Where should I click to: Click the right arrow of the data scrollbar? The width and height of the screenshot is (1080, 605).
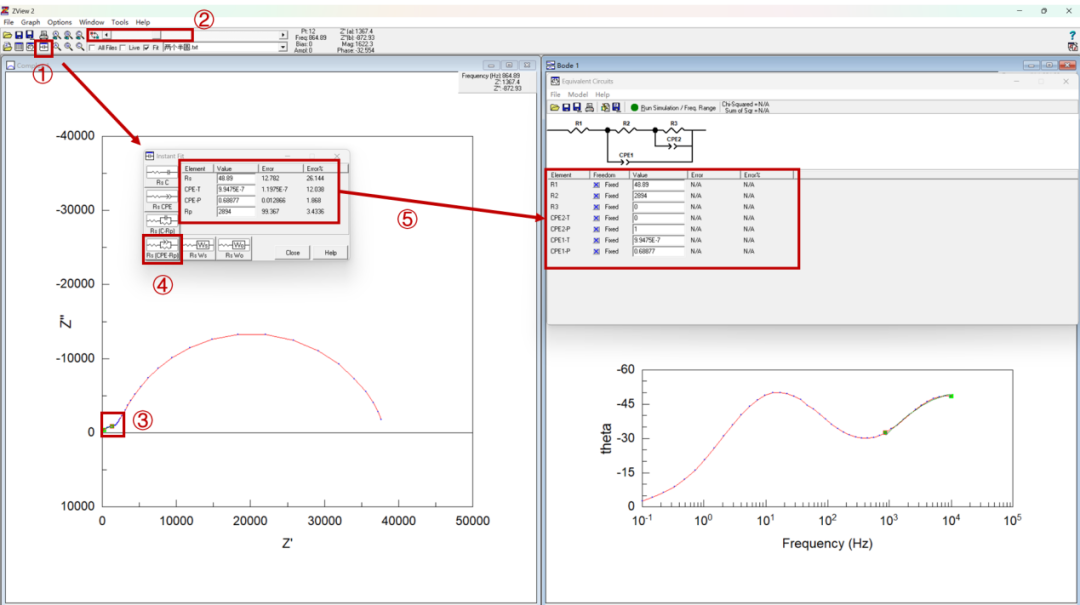283,35
